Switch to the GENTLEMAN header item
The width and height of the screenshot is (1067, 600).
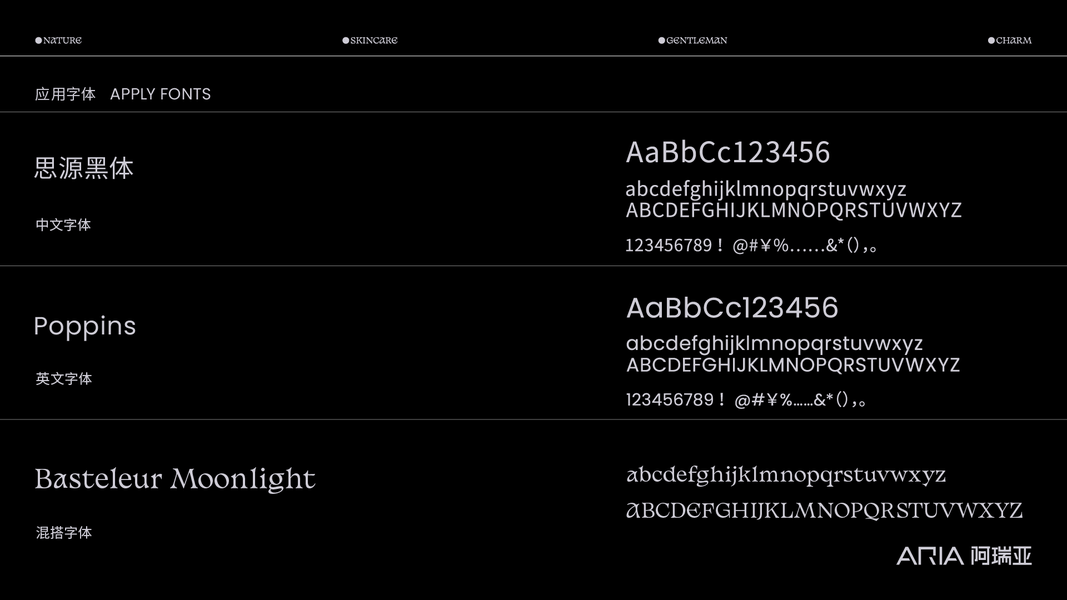[697, 41]
